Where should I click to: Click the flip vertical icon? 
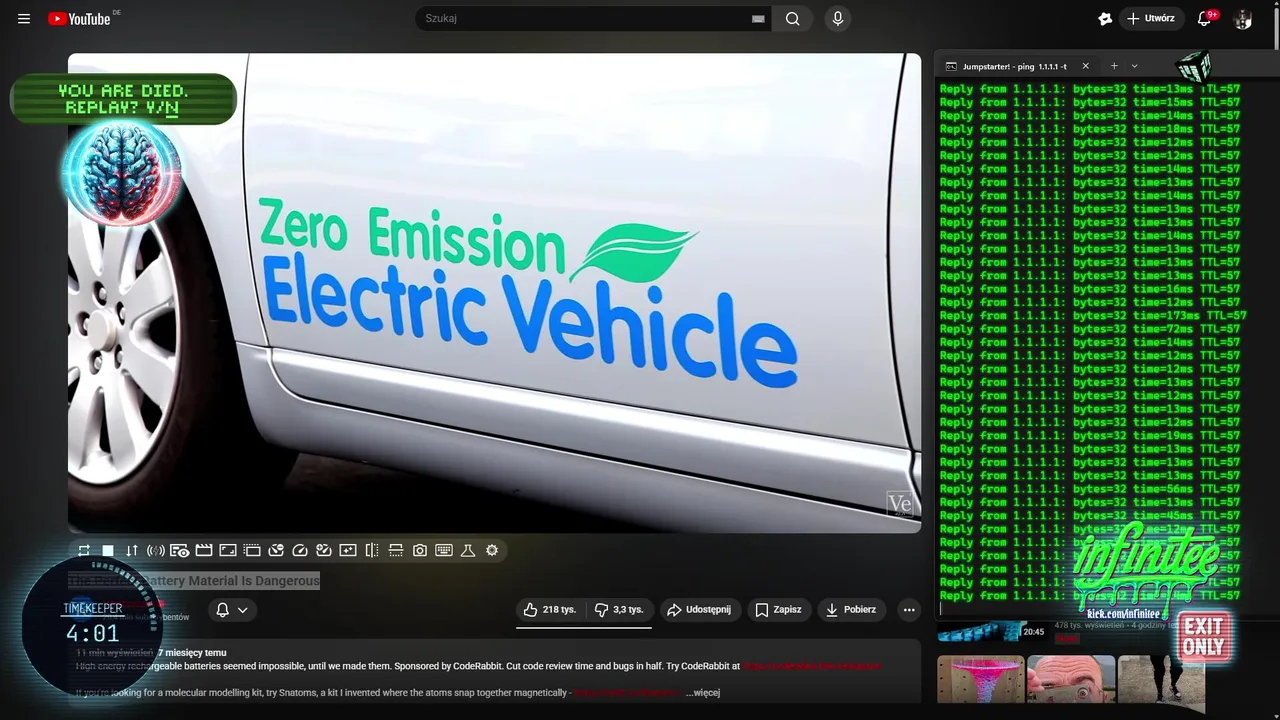(x=396, y=551)
